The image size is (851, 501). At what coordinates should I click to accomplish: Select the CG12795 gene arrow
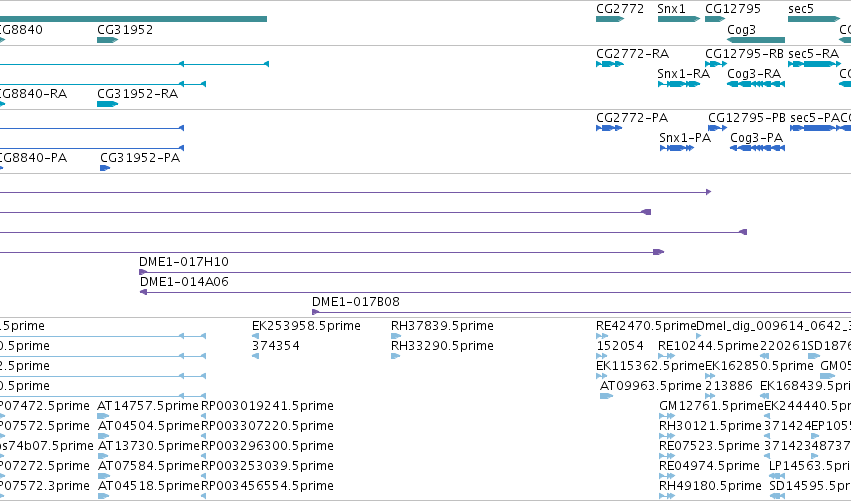pyautogui.click(x=715, y=19)
